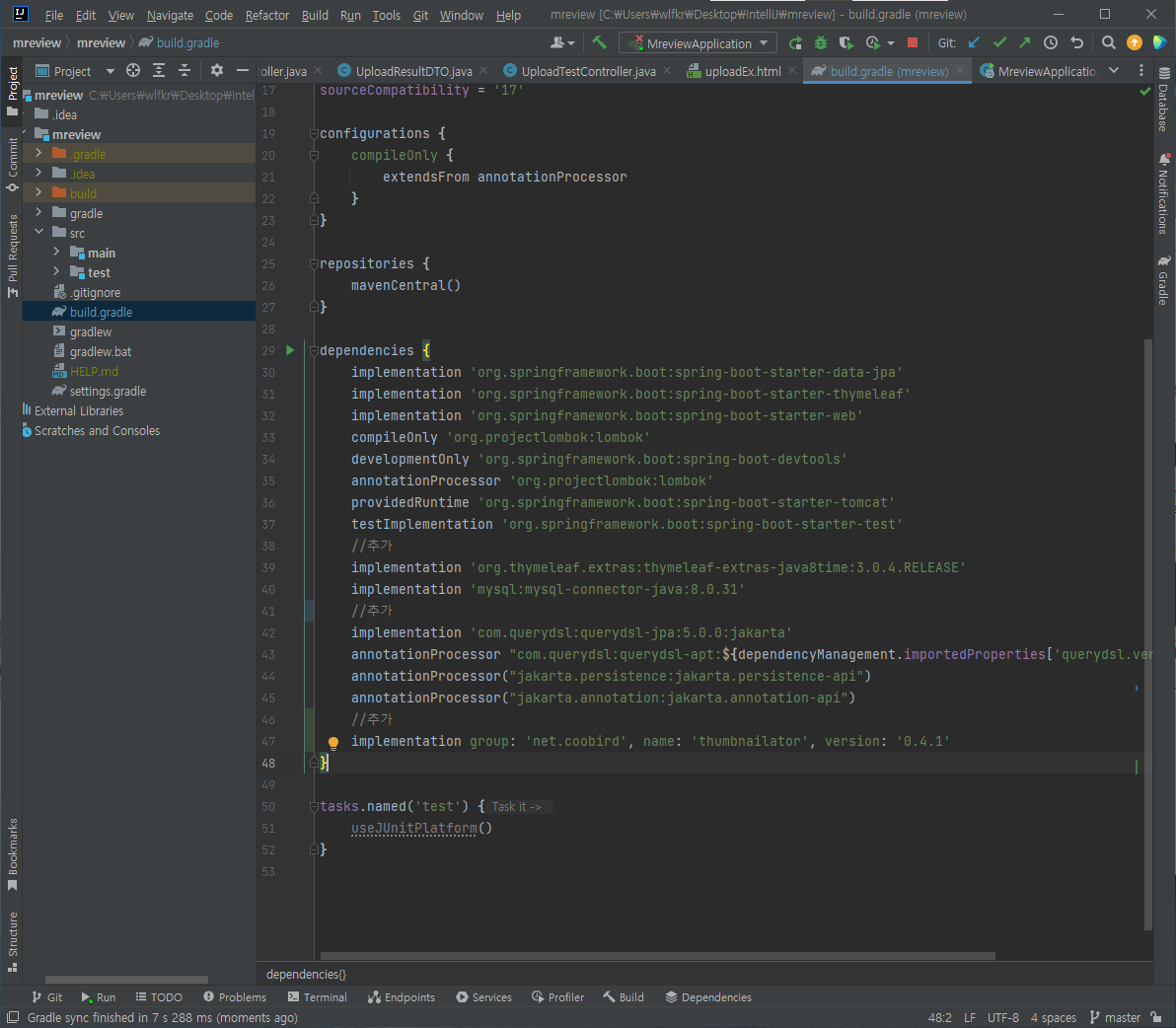Open the IDE updates notification icon
1176x1028 pixels.
tap(1135, 42)
